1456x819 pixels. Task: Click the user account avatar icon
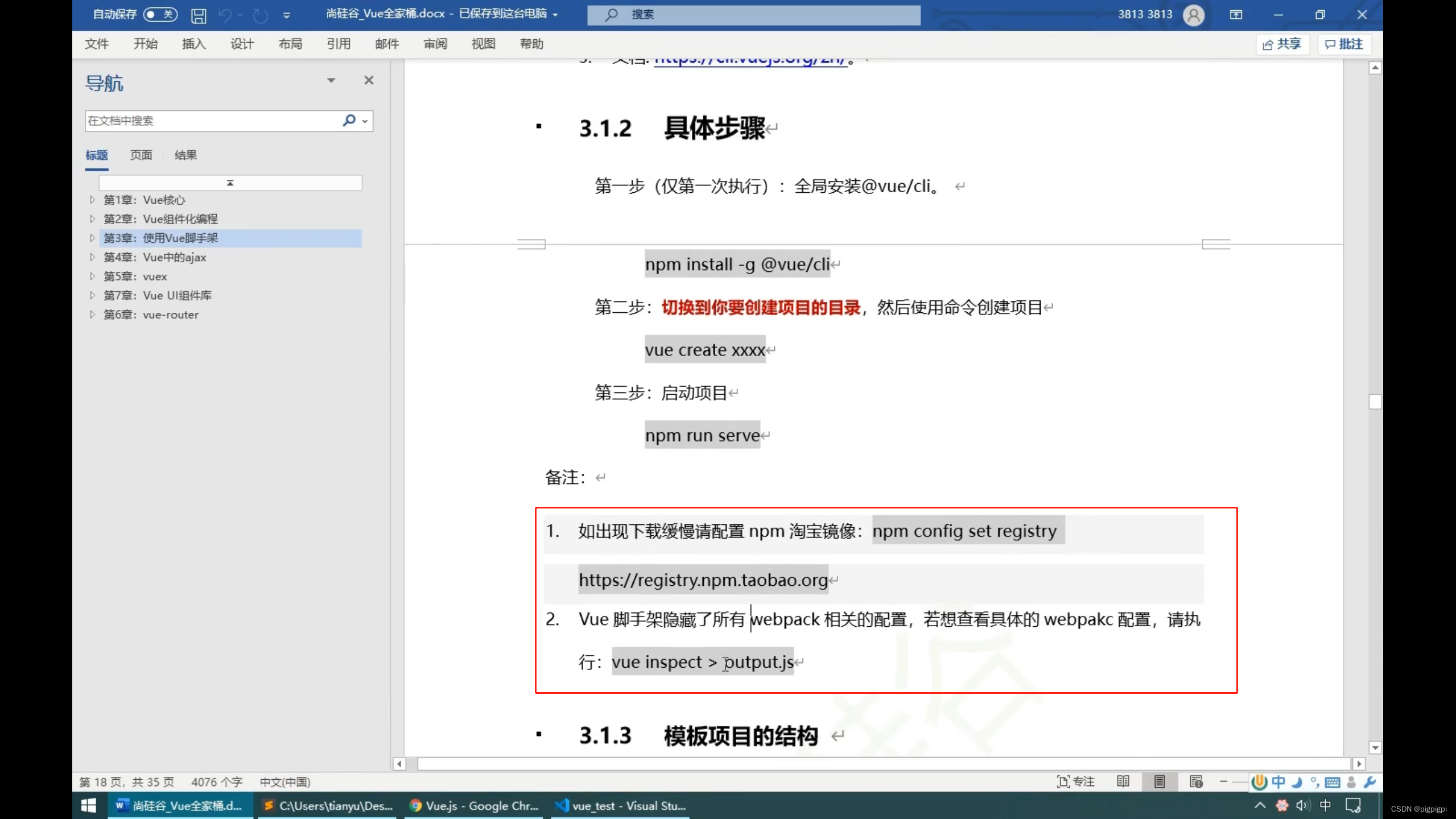tap(1194, 15)
